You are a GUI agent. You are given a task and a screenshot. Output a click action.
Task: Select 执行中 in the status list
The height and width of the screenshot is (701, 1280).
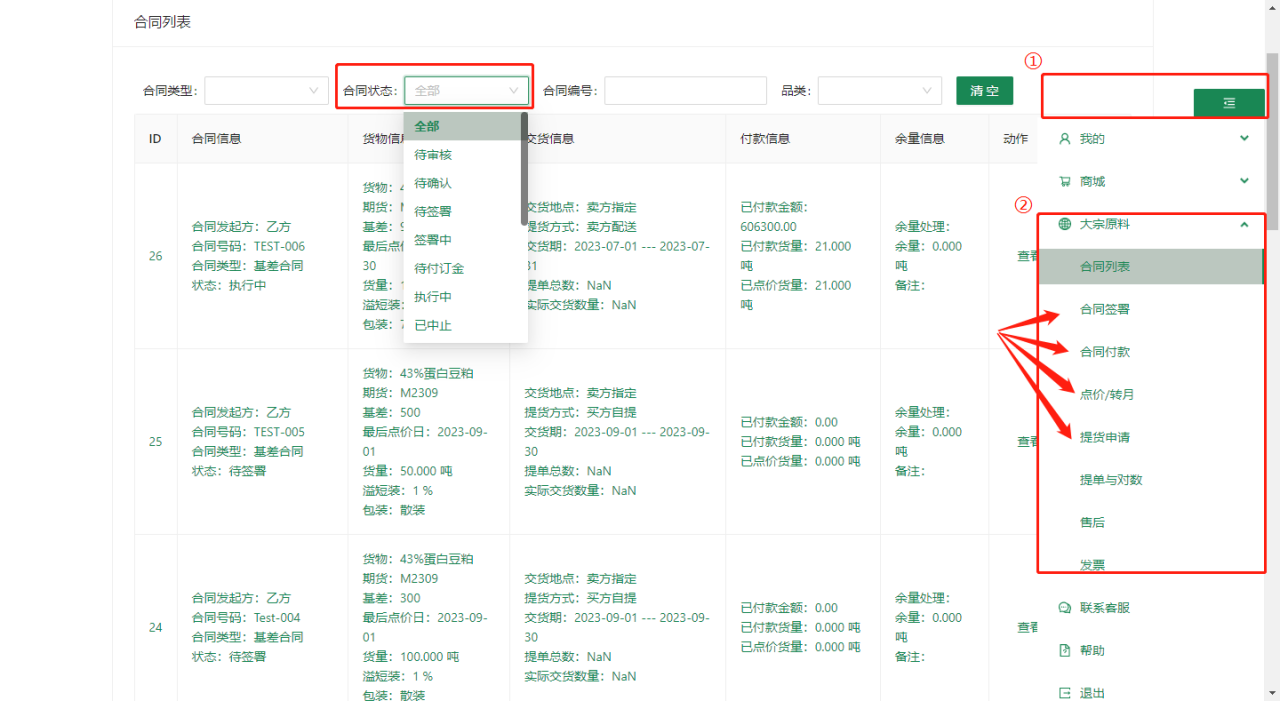point(462,297)
